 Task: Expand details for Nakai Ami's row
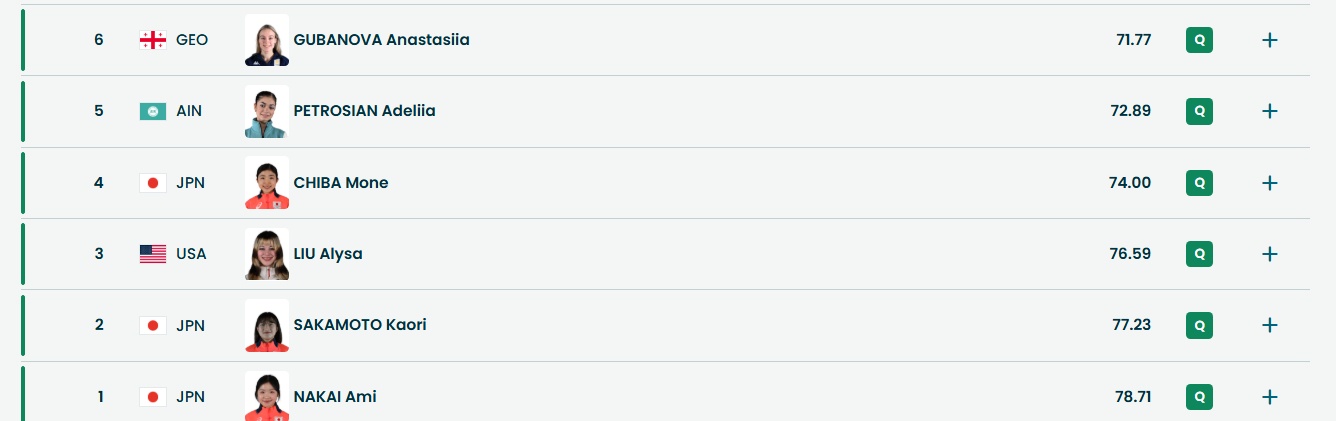[x=1269, y=397]
